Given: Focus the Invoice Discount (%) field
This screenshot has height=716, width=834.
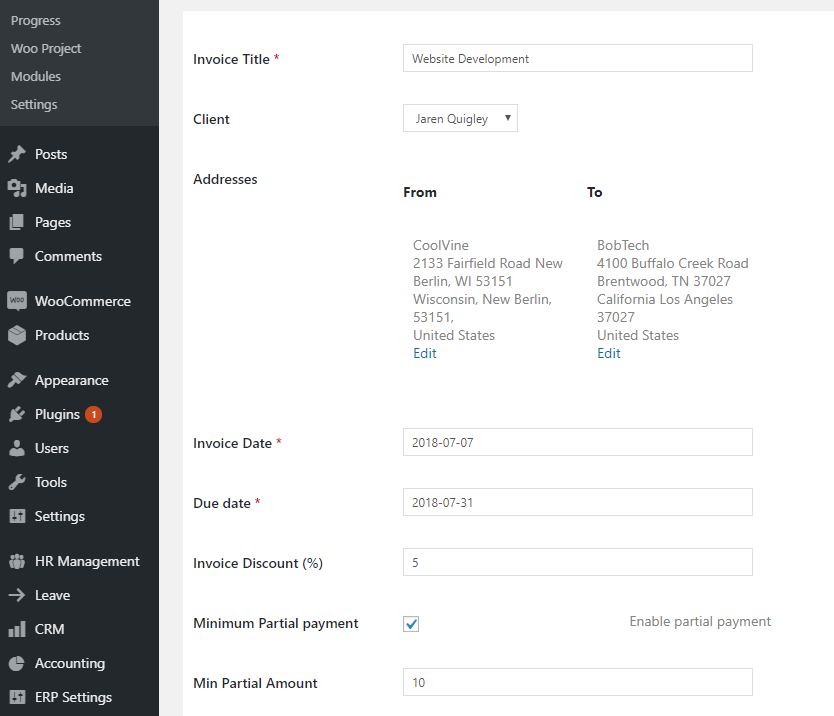Looking at the screenshot, I should tap(577, 563).
